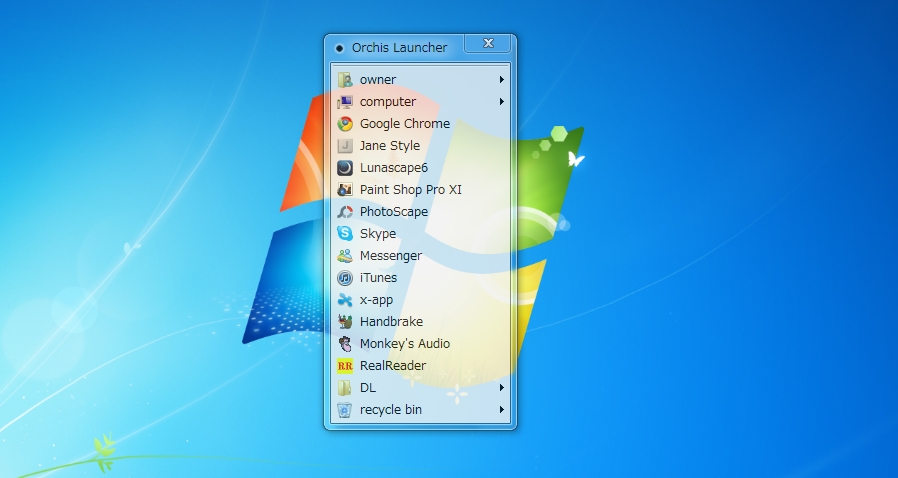Click the Messenger icon
The height and width of the screenshot is (478, 898).
pos(345,256)
